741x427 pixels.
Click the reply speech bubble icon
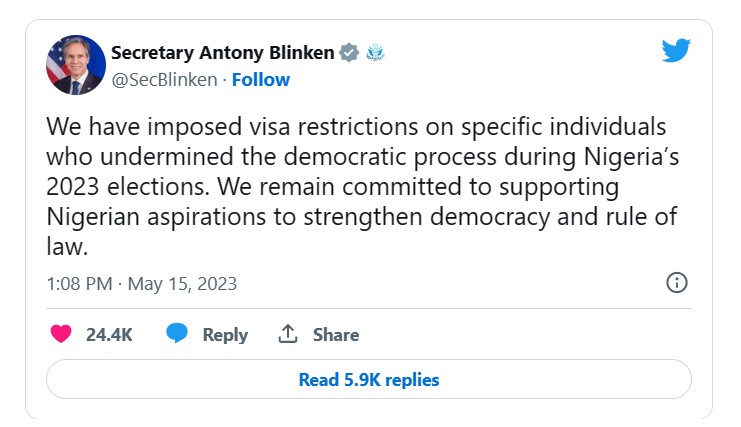pyautogui.click(x=177, y=335)
